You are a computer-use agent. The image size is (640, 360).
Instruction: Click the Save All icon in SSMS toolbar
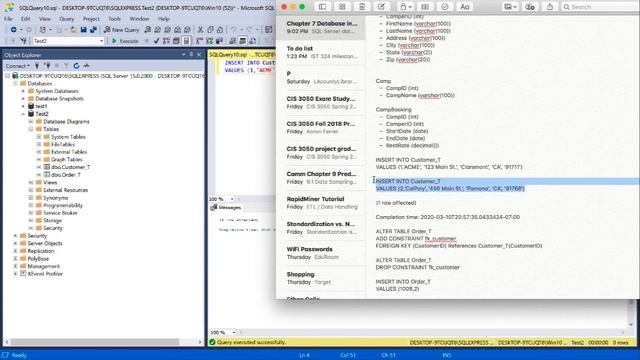(x=93, y=30)
